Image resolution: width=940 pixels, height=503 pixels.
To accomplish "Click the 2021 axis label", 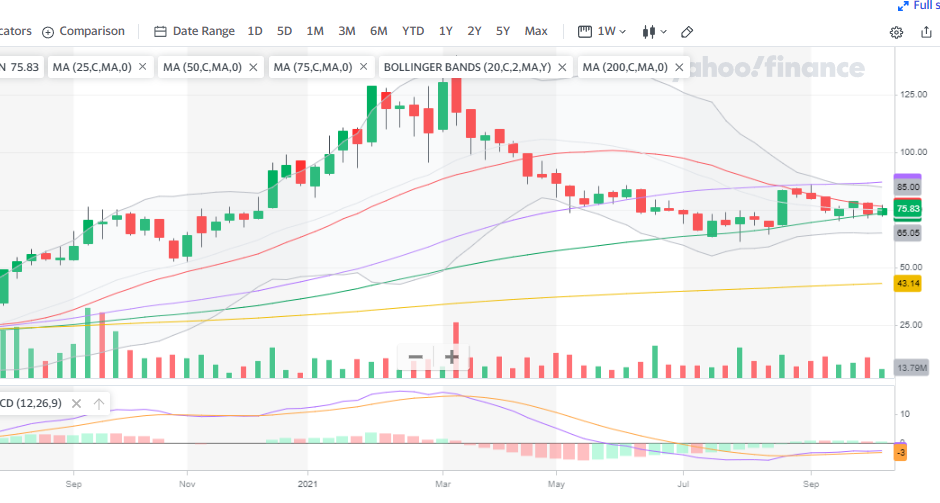I will 308,484.
